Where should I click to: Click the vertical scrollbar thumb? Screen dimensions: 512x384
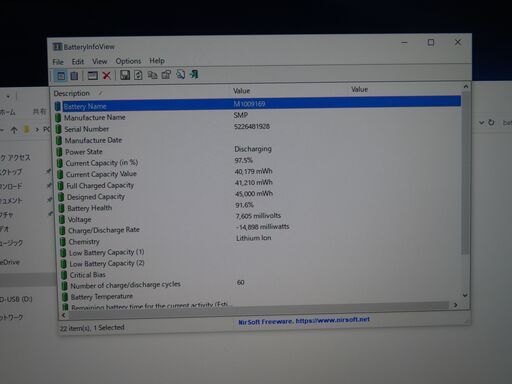[x=465, y=173]
